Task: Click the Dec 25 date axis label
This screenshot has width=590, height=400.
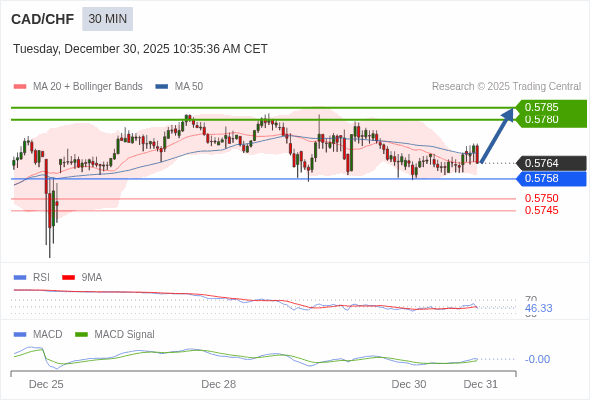Action: (46, 384)
